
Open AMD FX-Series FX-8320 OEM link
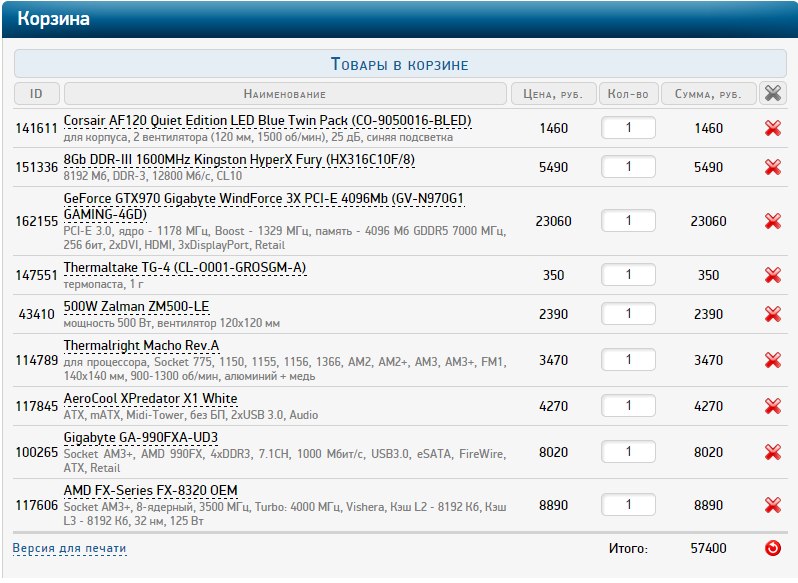[150, 490]
